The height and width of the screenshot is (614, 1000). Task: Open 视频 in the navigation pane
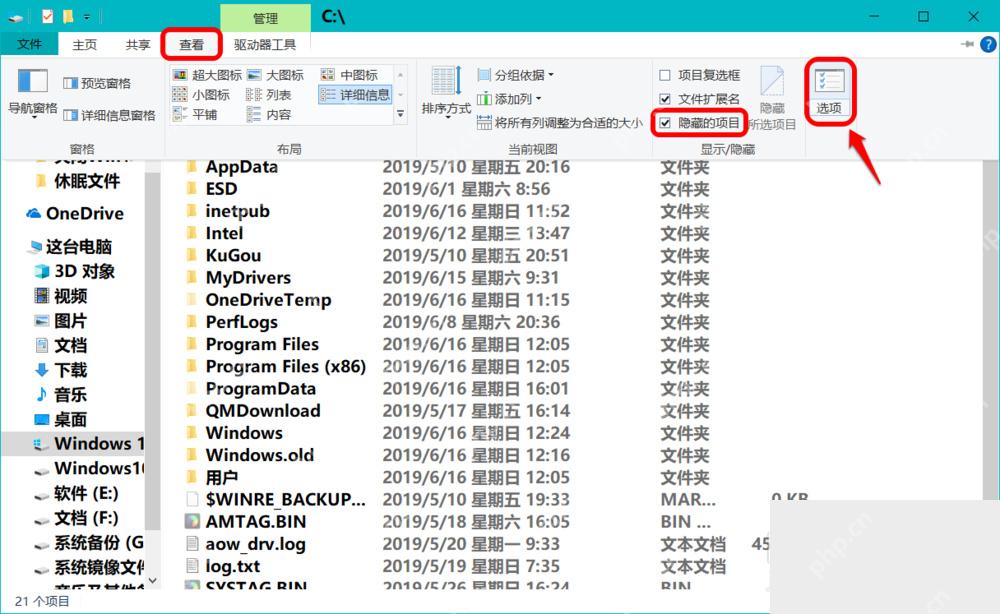61,296
